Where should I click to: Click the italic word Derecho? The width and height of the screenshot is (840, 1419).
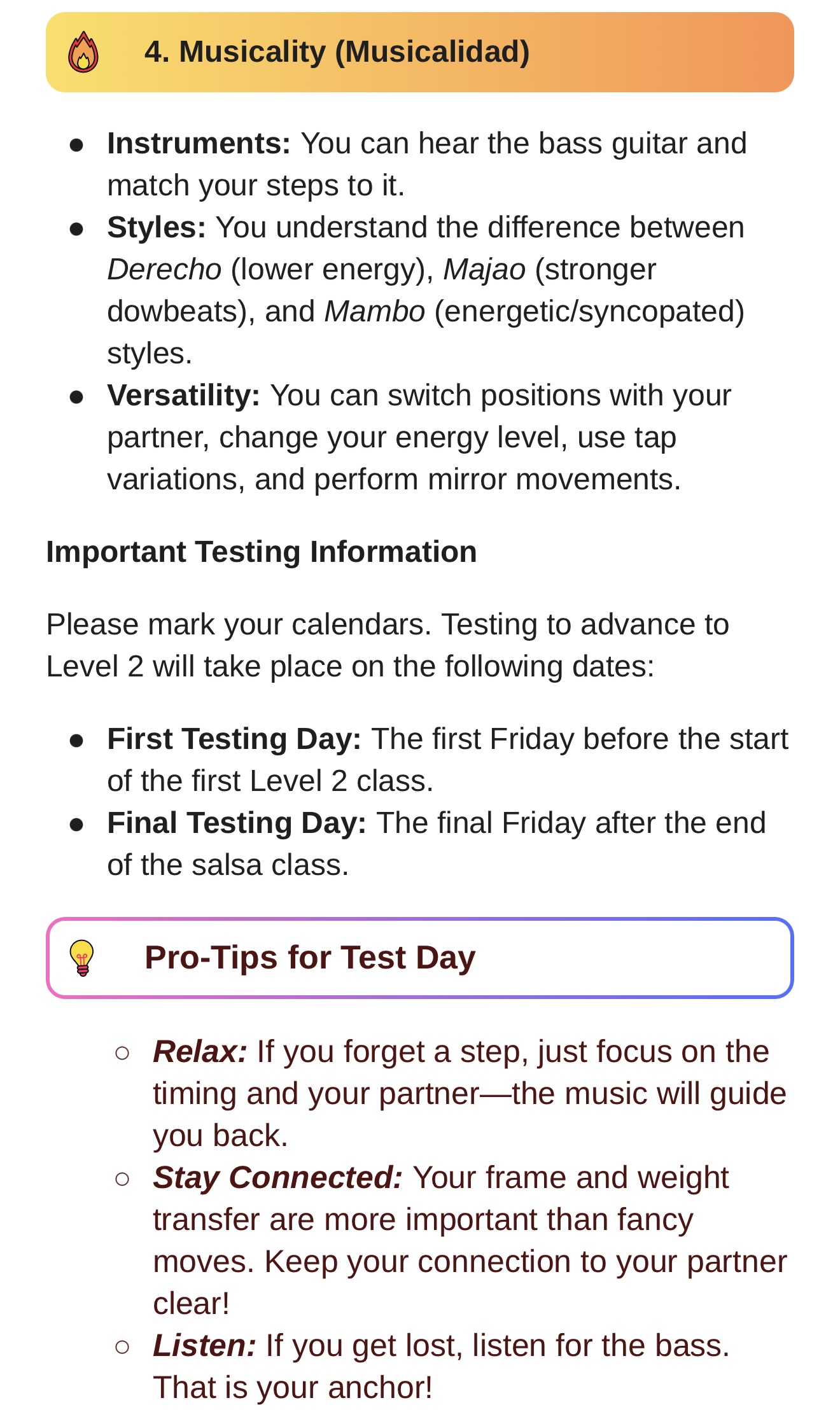coord(164,270)
